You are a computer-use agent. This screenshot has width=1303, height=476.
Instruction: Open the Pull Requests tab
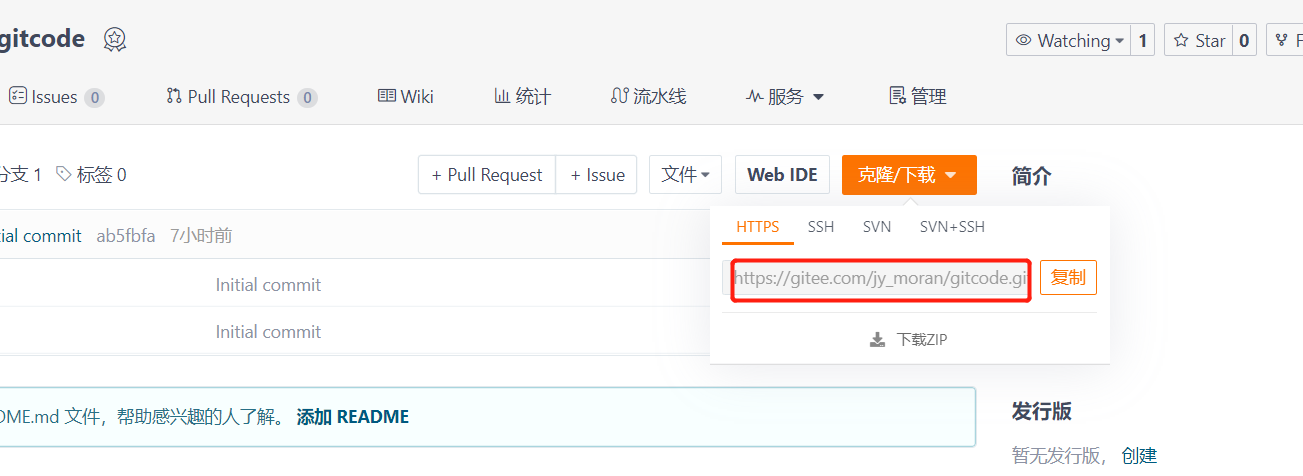[x=242, y=96]
